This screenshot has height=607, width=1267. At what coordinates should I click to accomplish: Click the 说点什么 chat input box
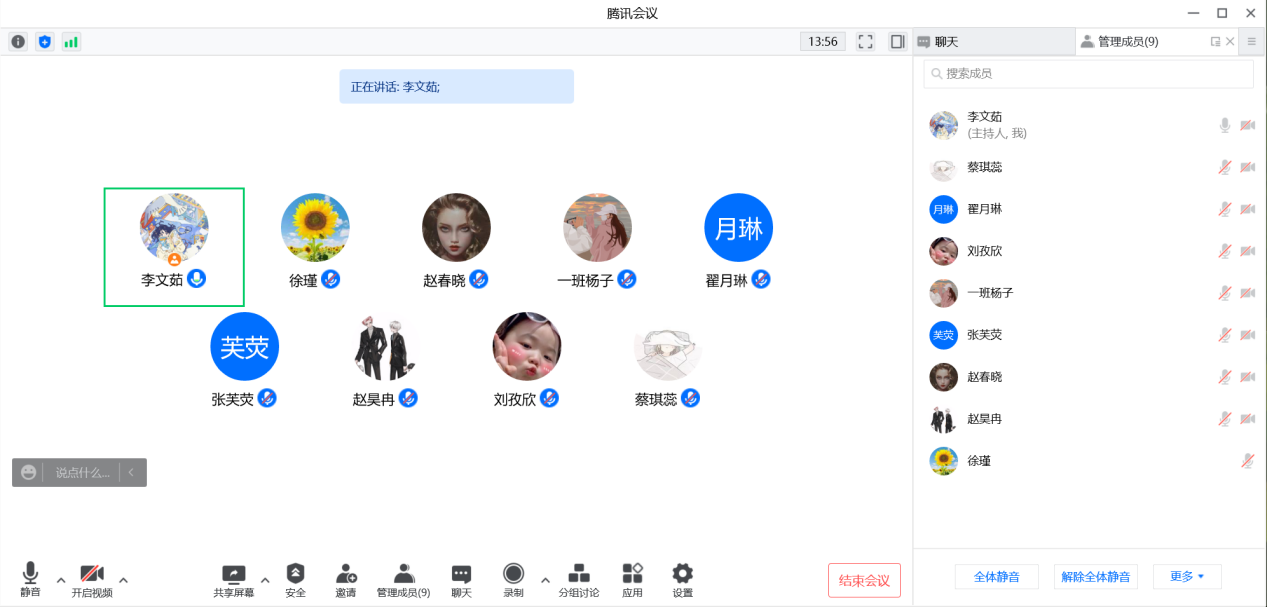82,473
